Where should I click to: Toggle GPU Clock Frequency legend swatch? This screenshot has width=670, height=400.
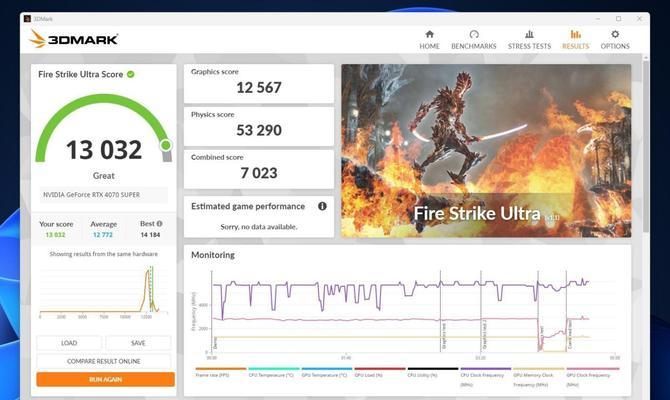(593, 368)
